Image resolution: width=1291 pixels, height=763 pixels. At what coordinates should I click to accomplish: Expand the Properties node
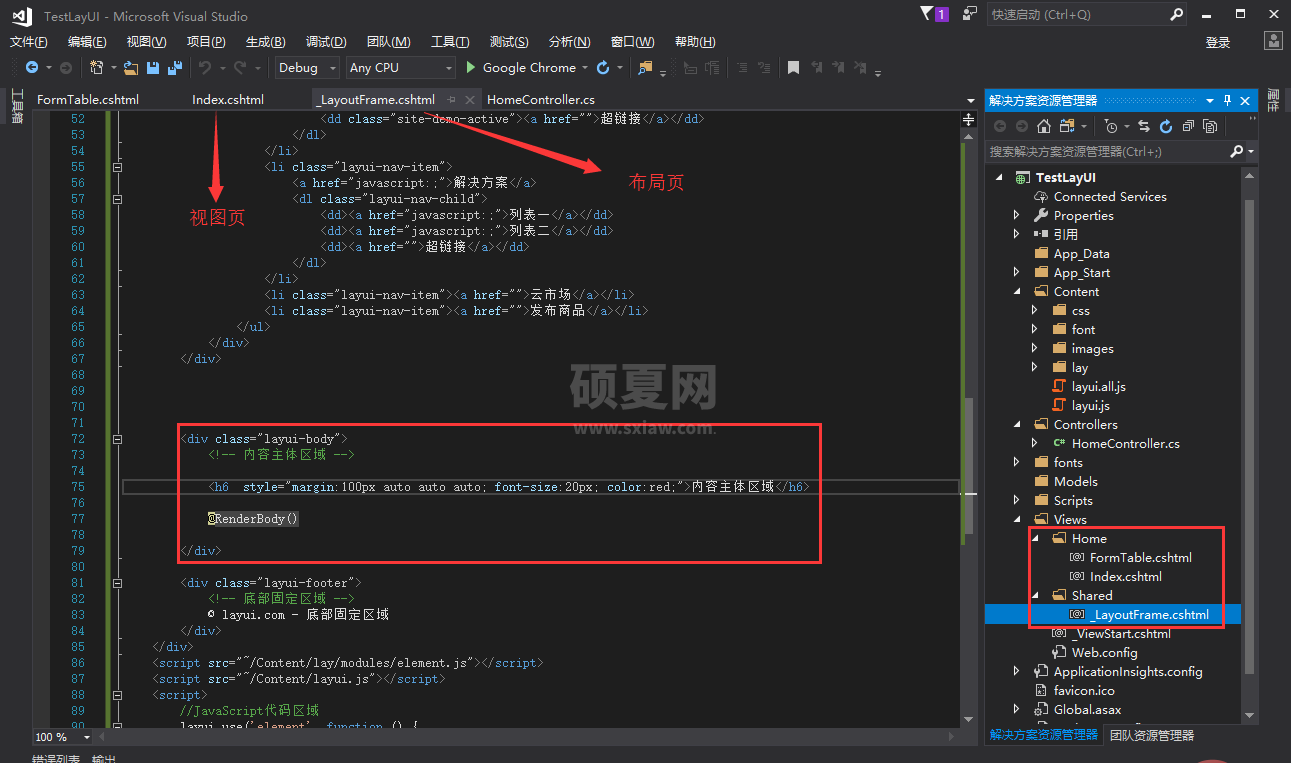pyautogui.click(x=1017, y=216)
